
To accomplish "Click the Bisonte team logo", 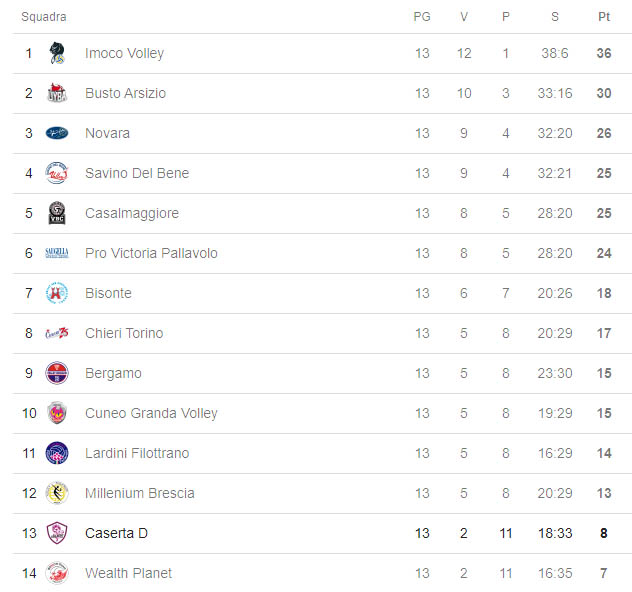I will point(57,293).
